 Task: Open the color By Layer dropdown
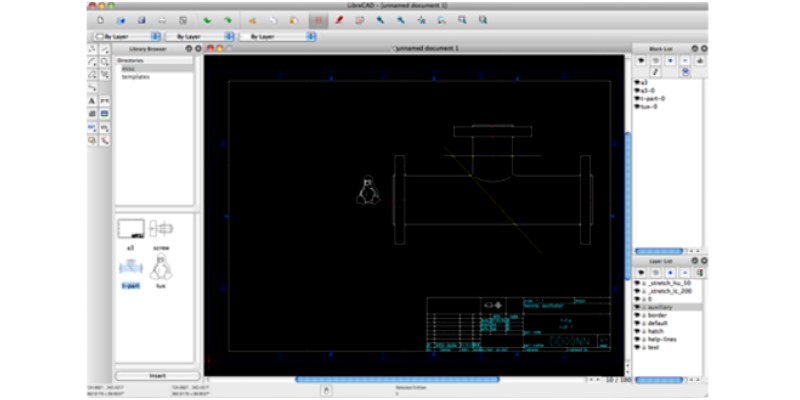(x=127, y=37)
